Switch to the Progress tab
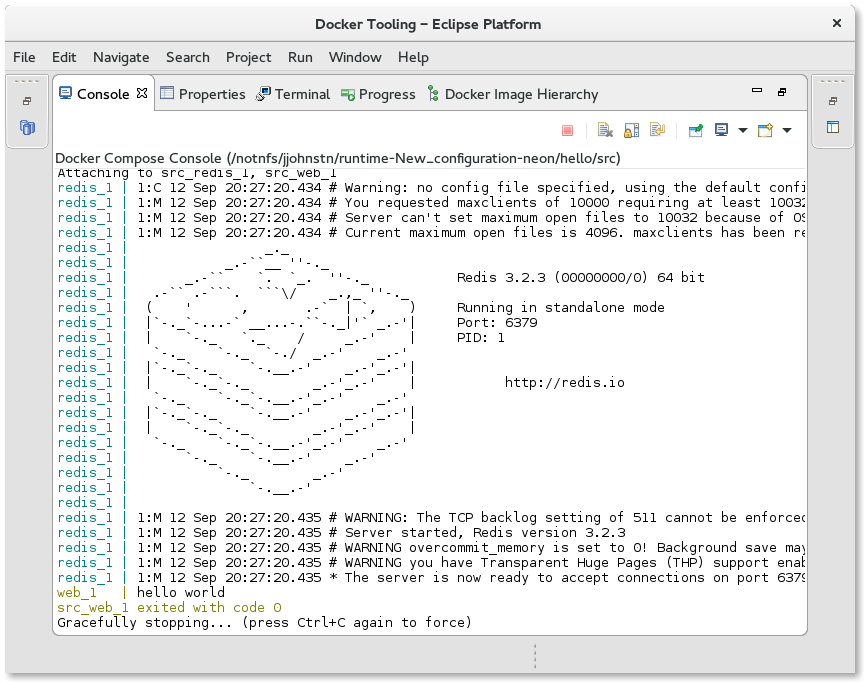Viewport: 864px width, 682px height. click(378, 94)
